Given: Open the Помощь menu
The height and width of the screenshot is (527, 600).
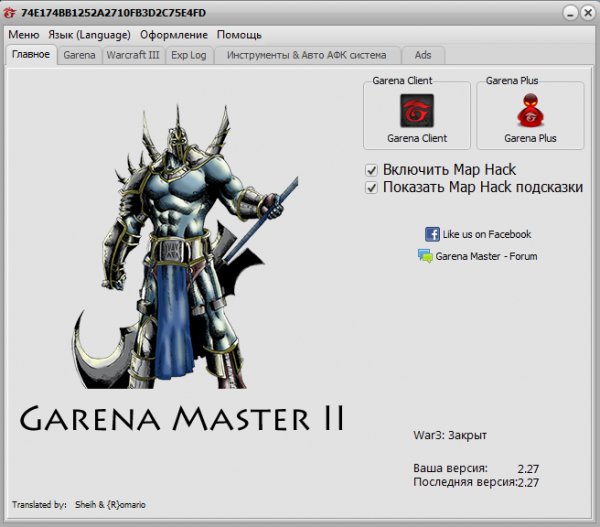Looking at the screenshot, I should 239,35.
